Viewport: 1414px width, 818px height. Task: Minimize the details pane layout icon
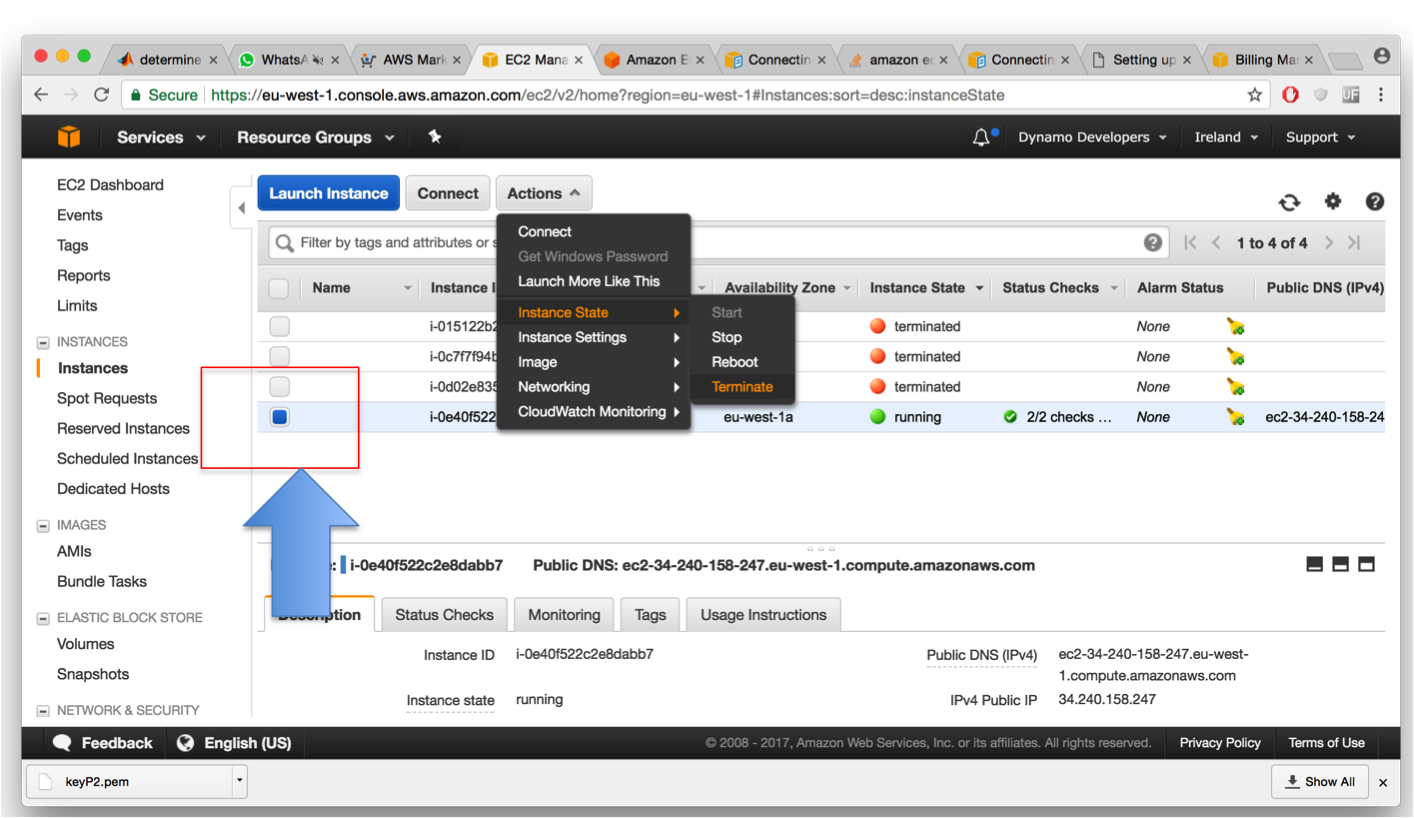pyautogui.click(x=1315, y=565)
